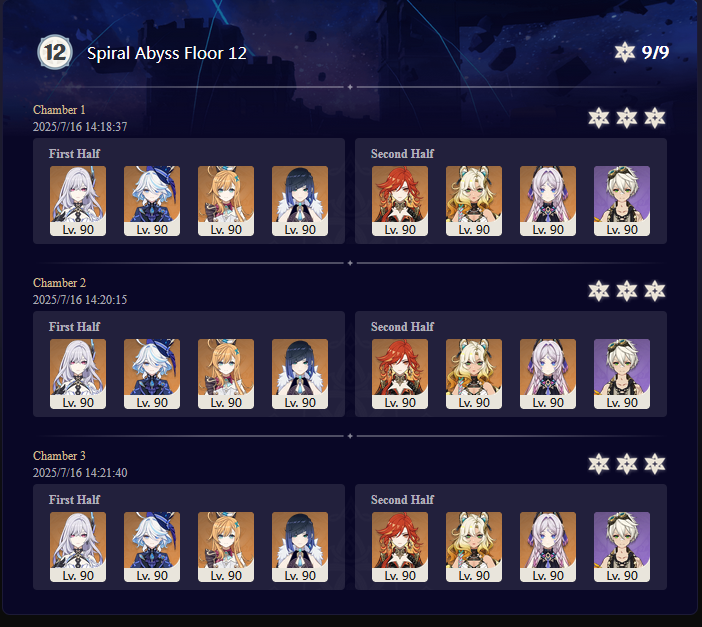Click Chamber 2 Second Half label
The width and height of the screenshot is (702, 627).
(x=402, y=327)
